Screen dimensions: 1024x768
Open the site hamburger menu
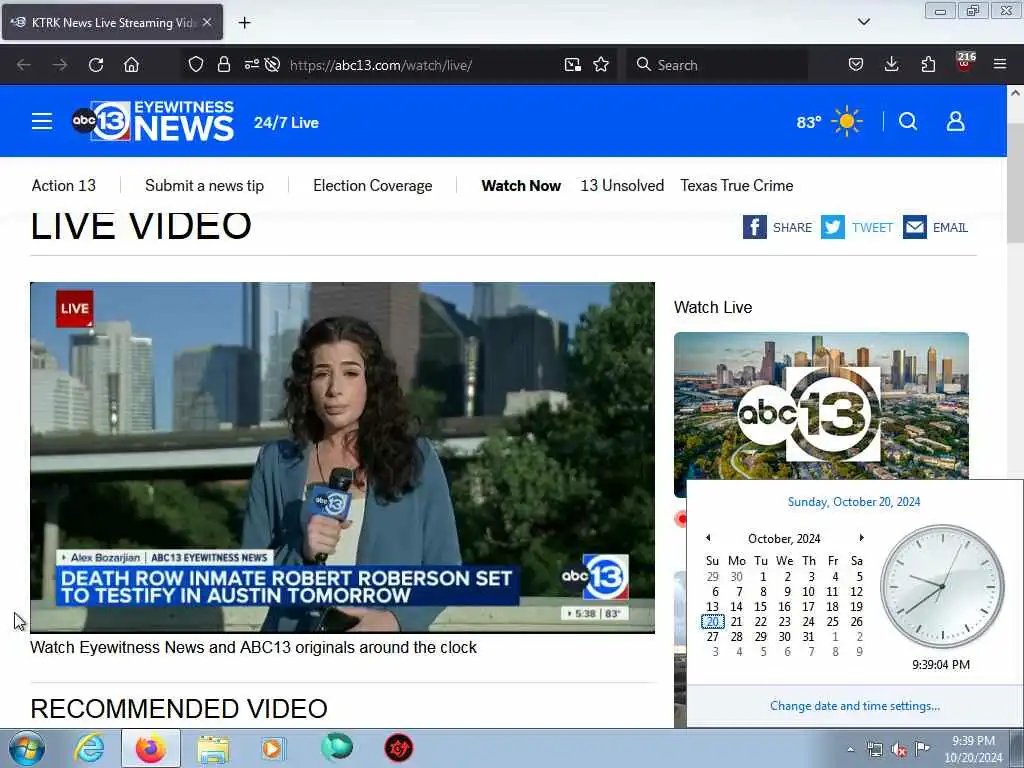click(42, 121)
